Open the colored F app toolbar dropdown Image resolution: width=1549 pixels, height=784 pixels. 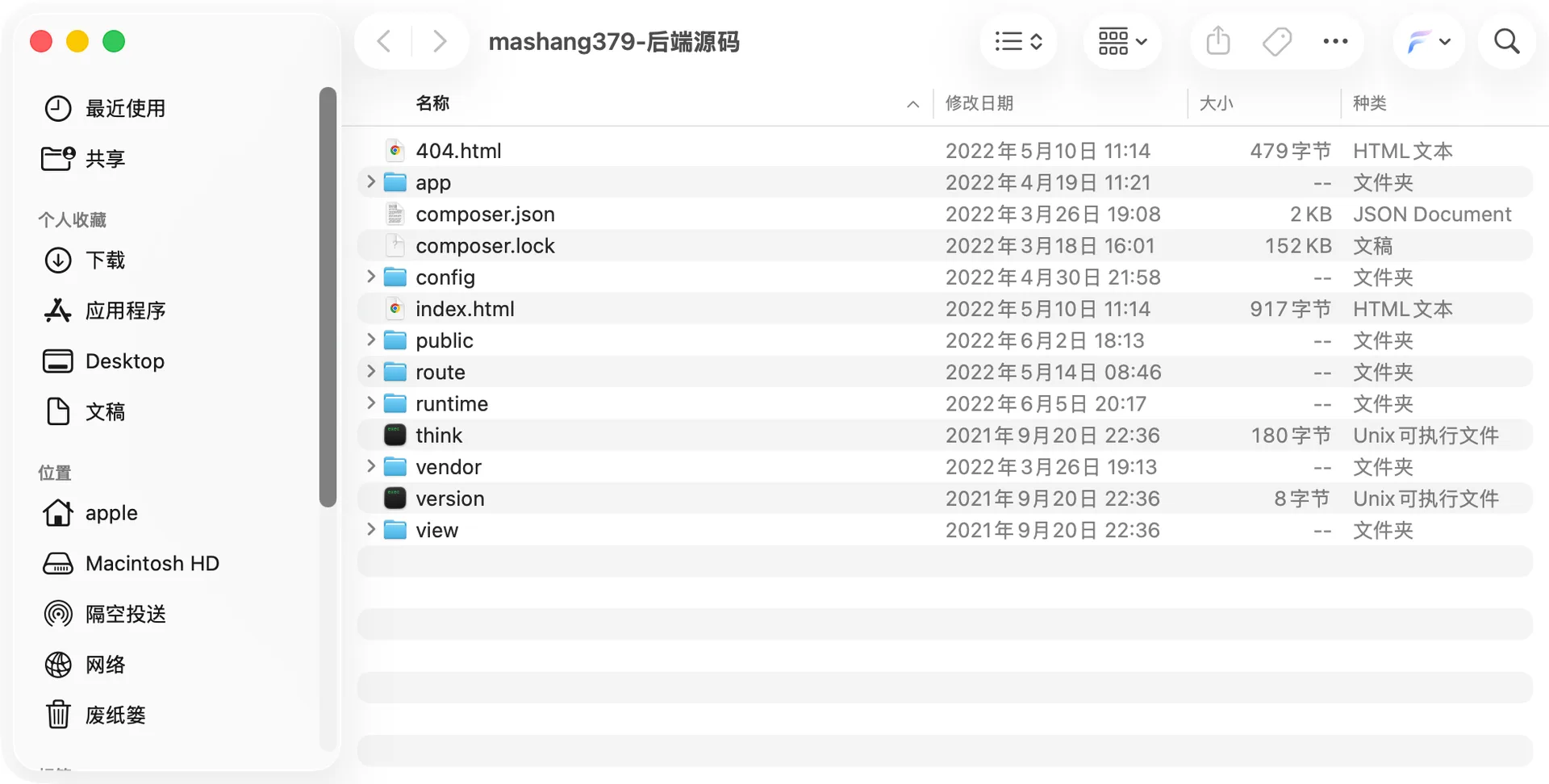tap(1429, 41)
